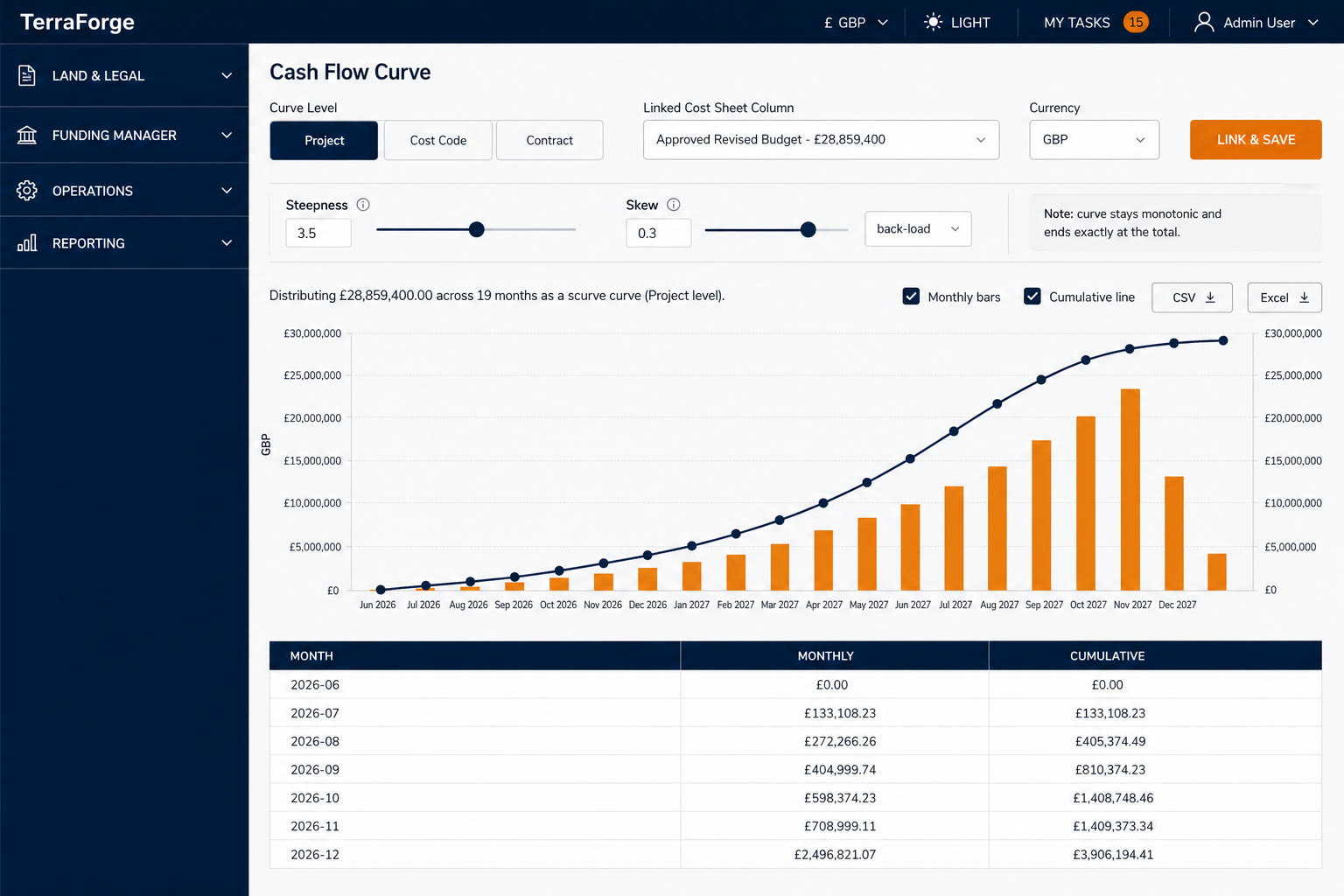Click monthly value £598,374.23

click(840, 798)
